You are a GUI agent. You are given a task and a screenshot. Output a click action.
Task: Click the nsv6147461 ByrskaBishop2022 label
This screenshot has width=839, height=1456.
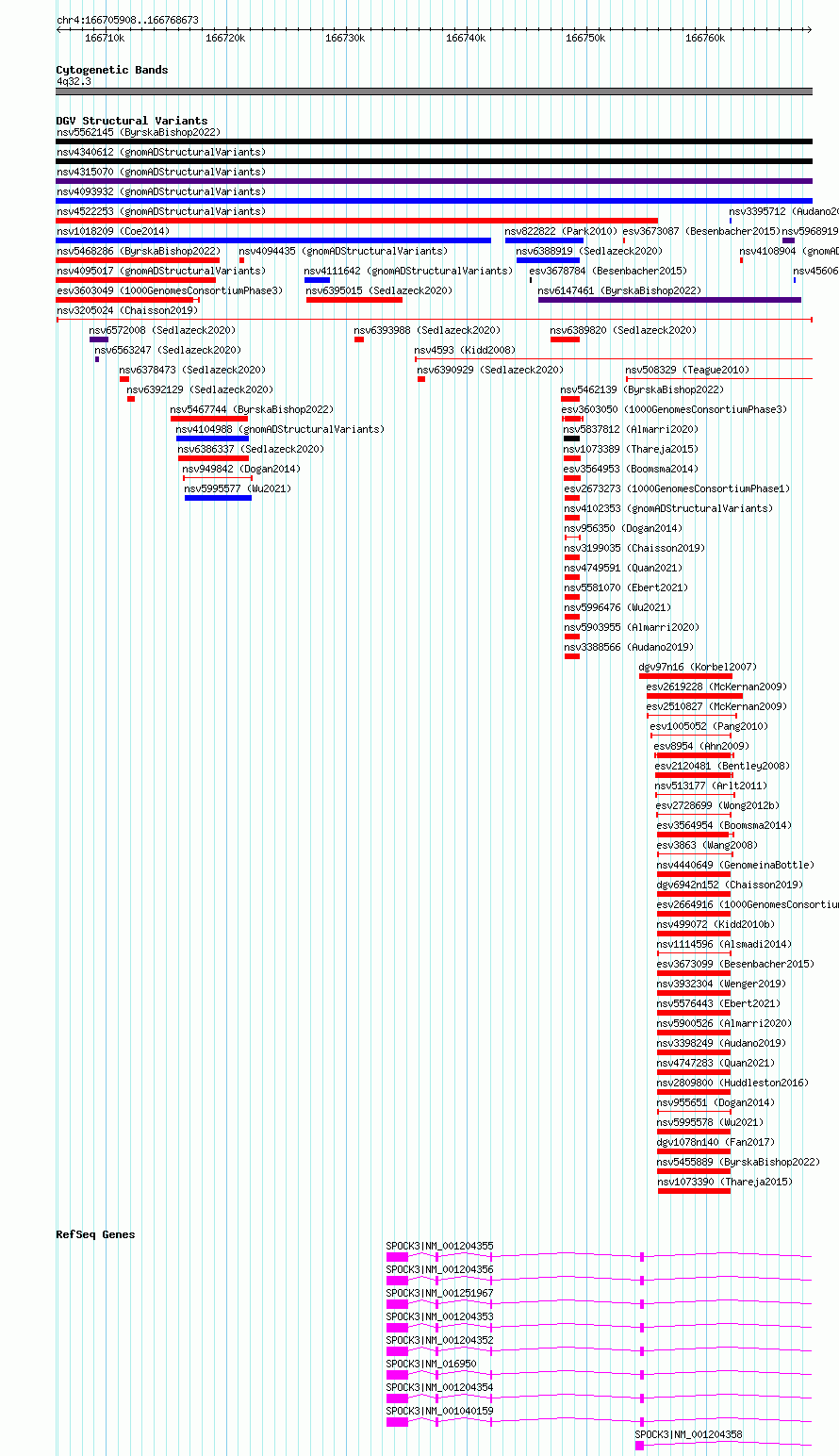point(620,291)
